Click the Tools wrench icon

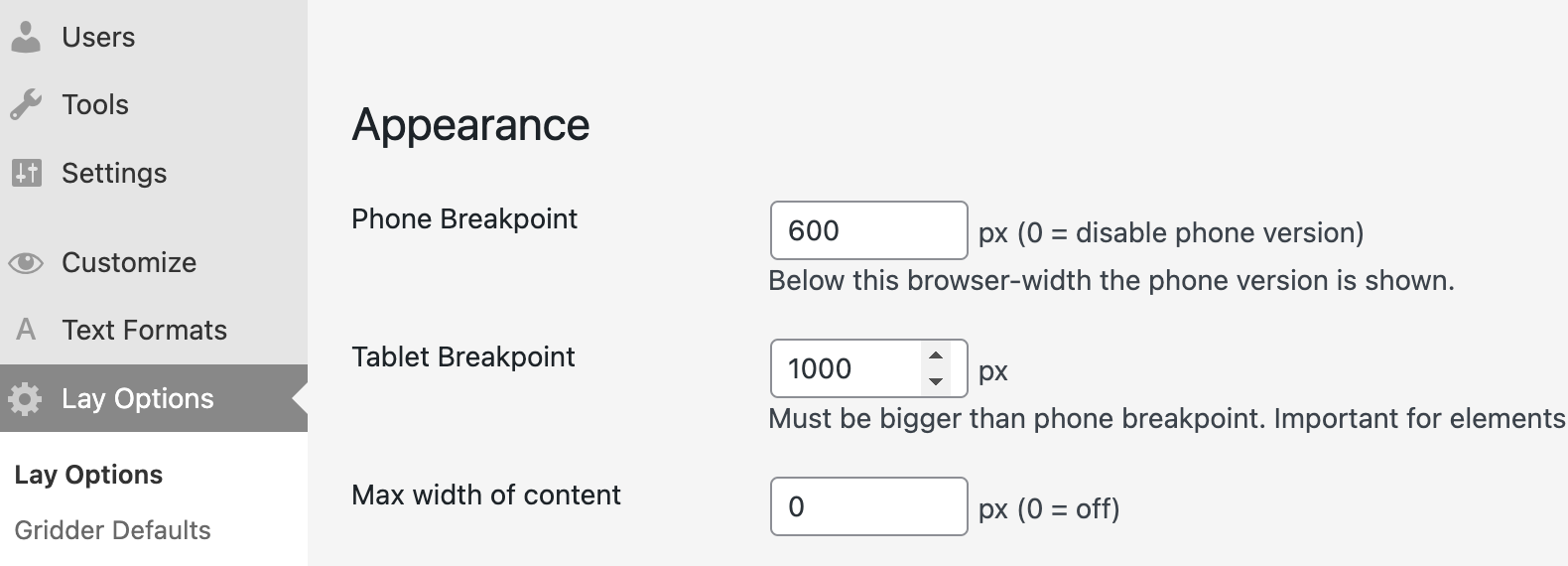pyautogui.click(x=26, y=104)
